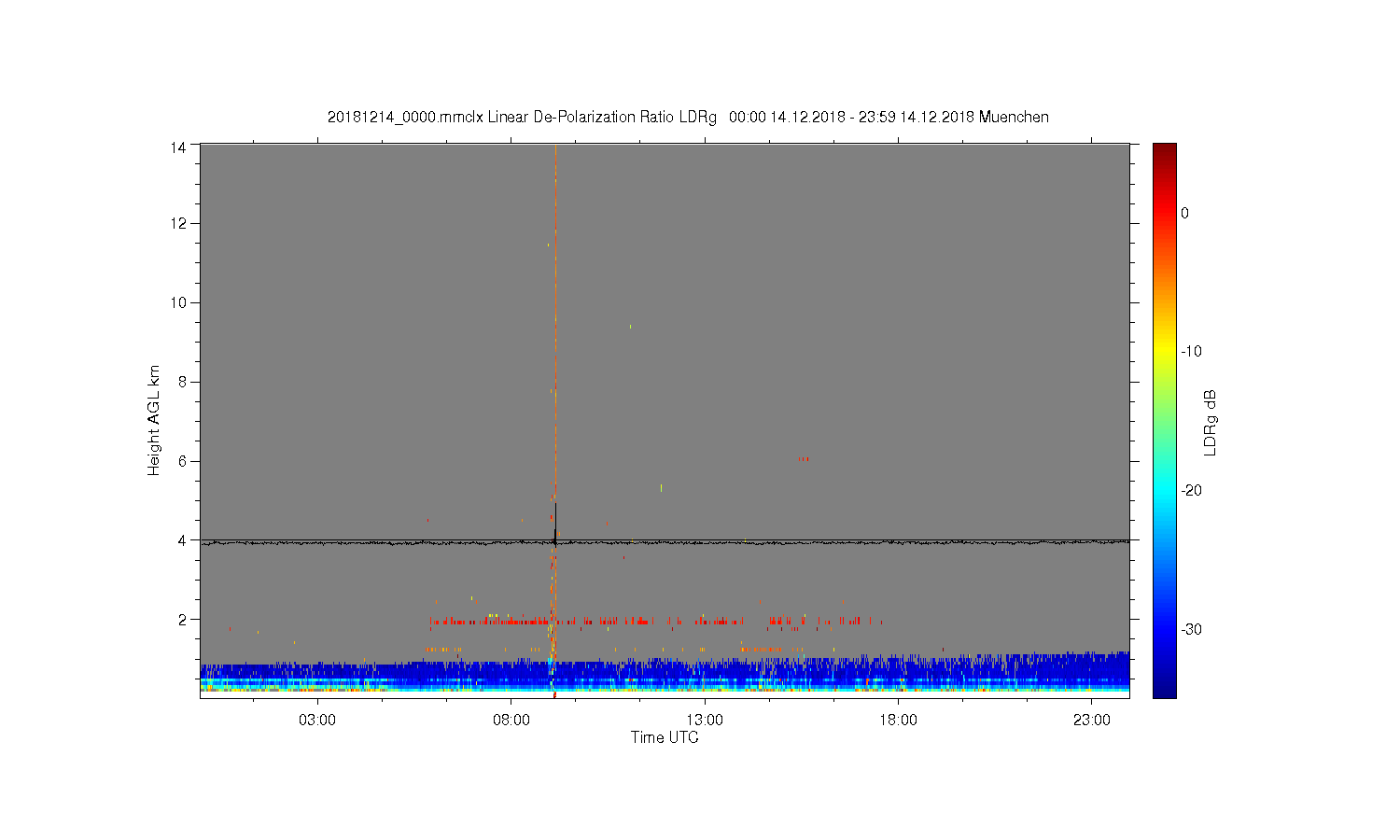The height and width of the screenshot is (840, 1400).
Task: Click the colorbar value -30
Action: [1191, 630]
